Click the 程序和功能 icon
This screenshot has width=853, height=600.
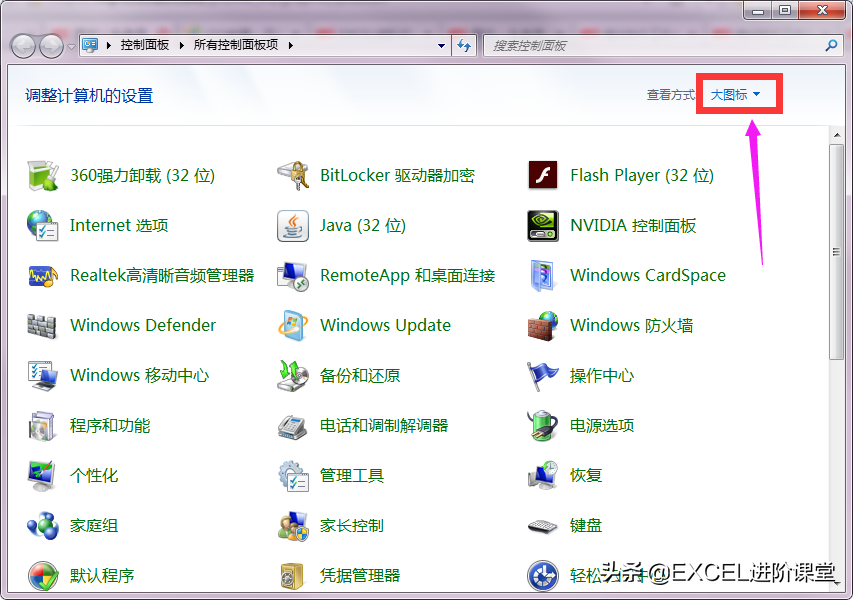[x=42, y=425]
